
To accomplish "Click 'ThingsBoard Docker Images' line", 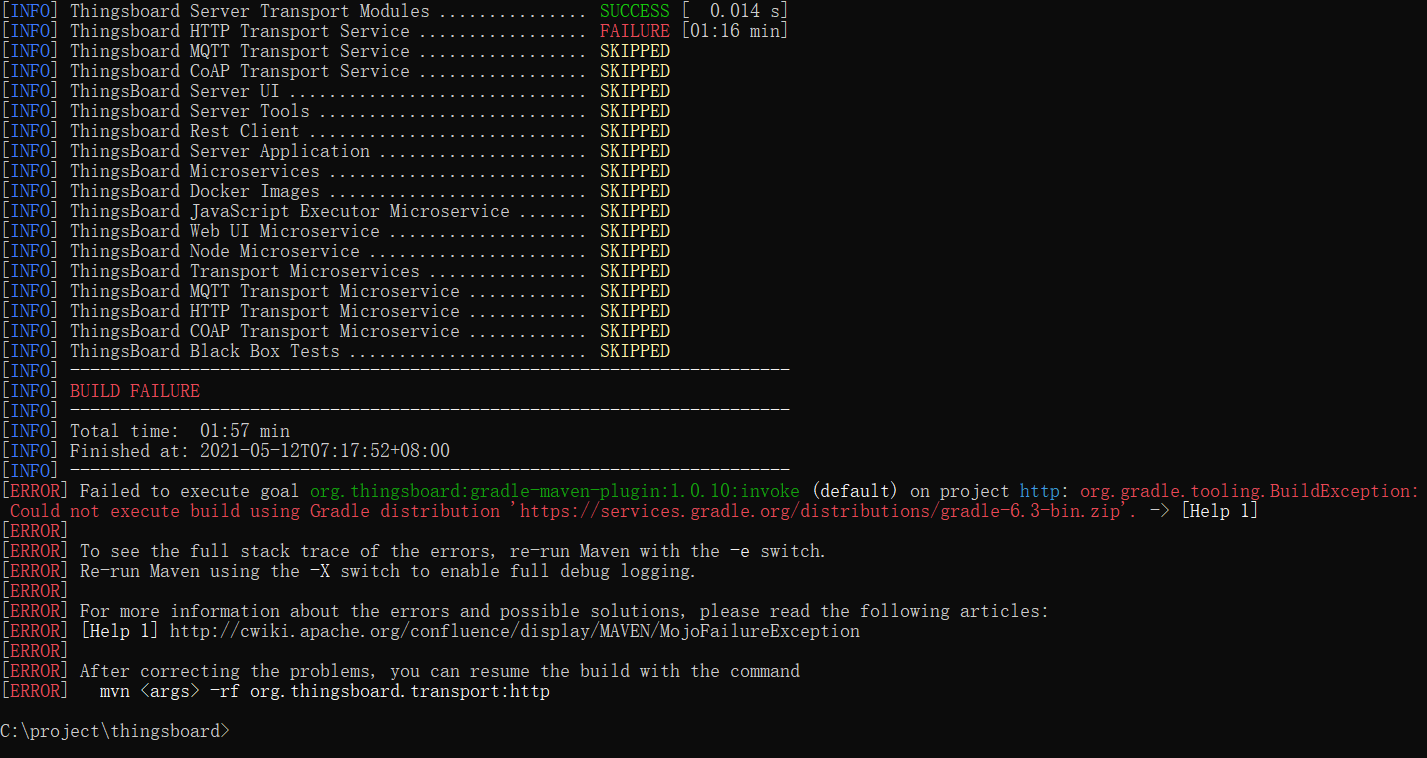I will pyautogui.click(x=195, y=191).
